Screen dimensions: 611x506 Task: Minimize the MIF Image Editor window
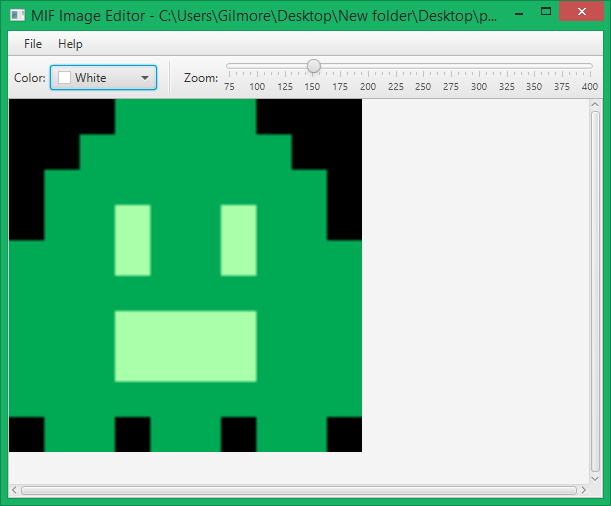pyautogui.click(x=519, y=14)
